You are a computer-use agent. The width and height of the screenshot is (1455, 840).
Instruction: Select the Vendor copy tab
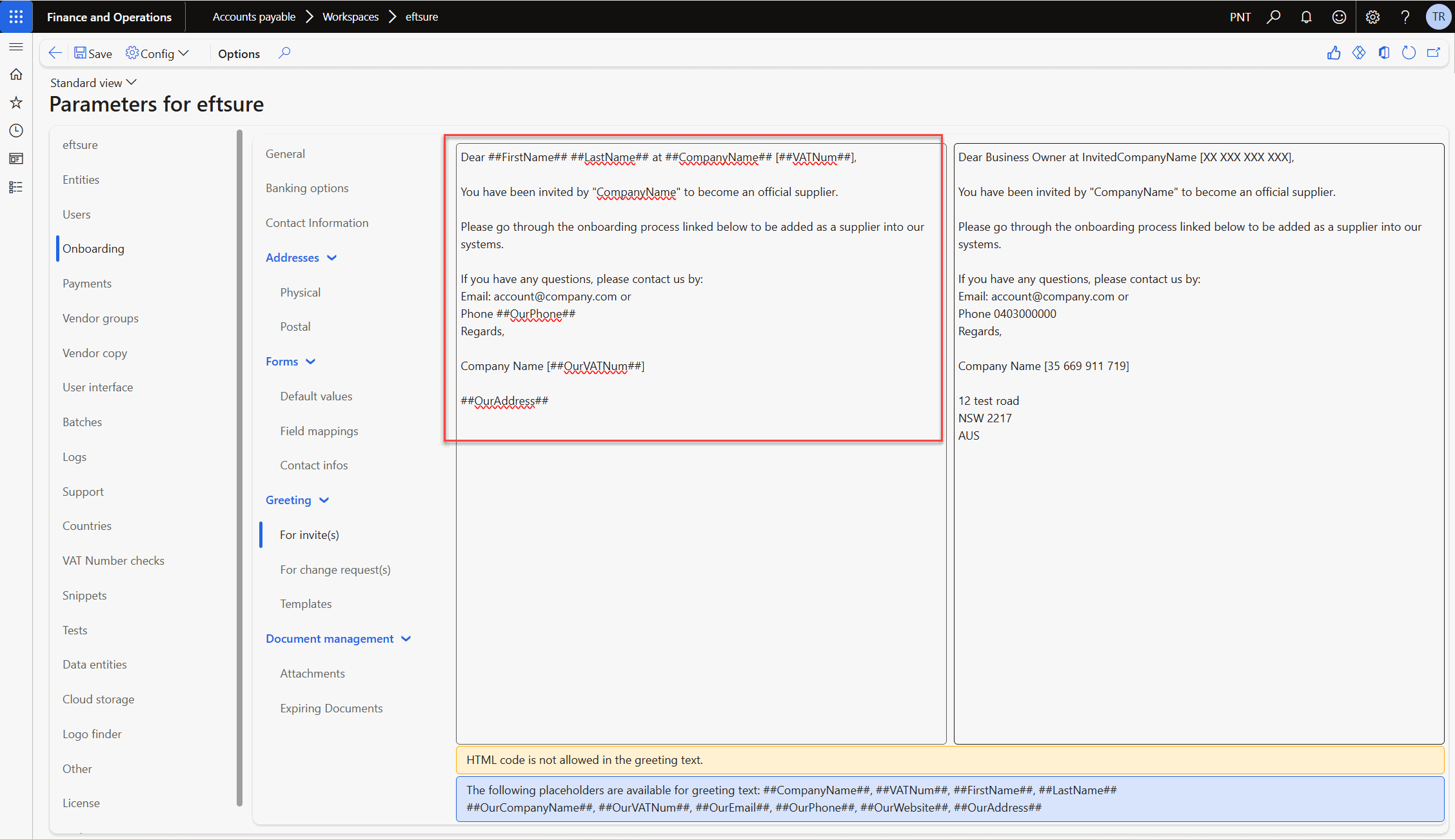click(95, 353)
